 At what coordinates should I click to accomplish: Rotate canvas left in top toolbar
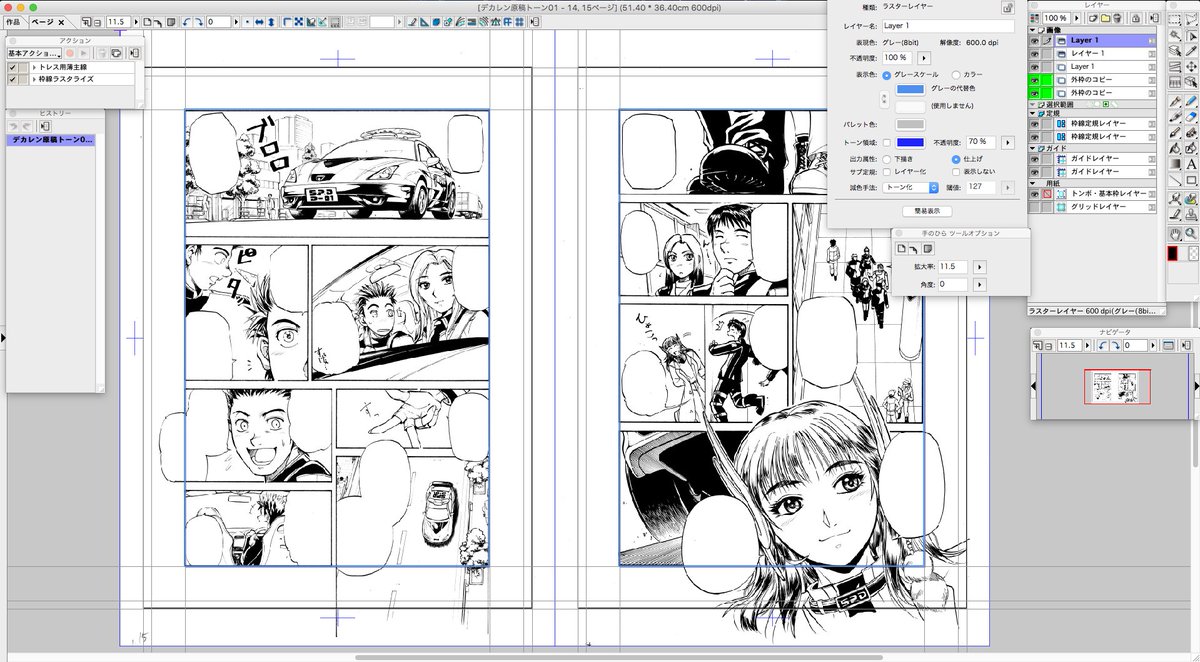tap(186, 22)
